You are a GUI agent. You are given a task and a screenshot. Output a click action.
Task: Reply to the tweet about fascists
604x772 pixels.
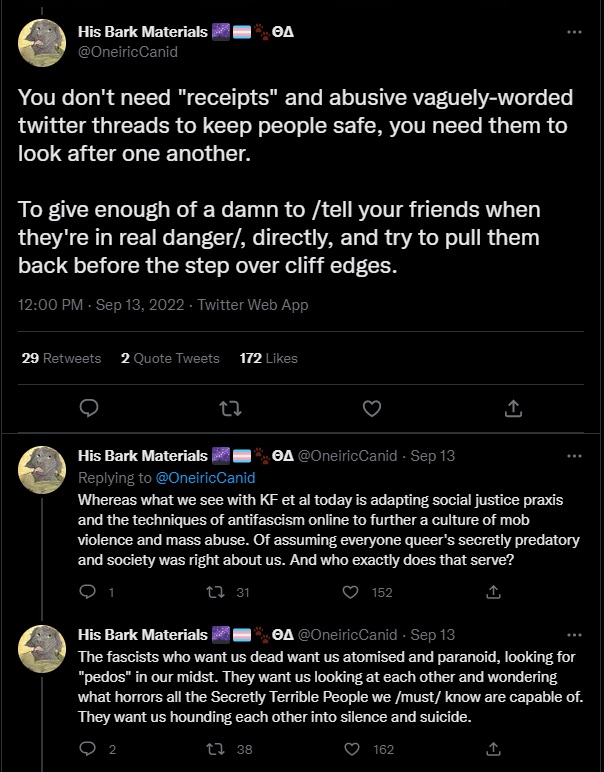pyautogui.click(x=88, y=749)
